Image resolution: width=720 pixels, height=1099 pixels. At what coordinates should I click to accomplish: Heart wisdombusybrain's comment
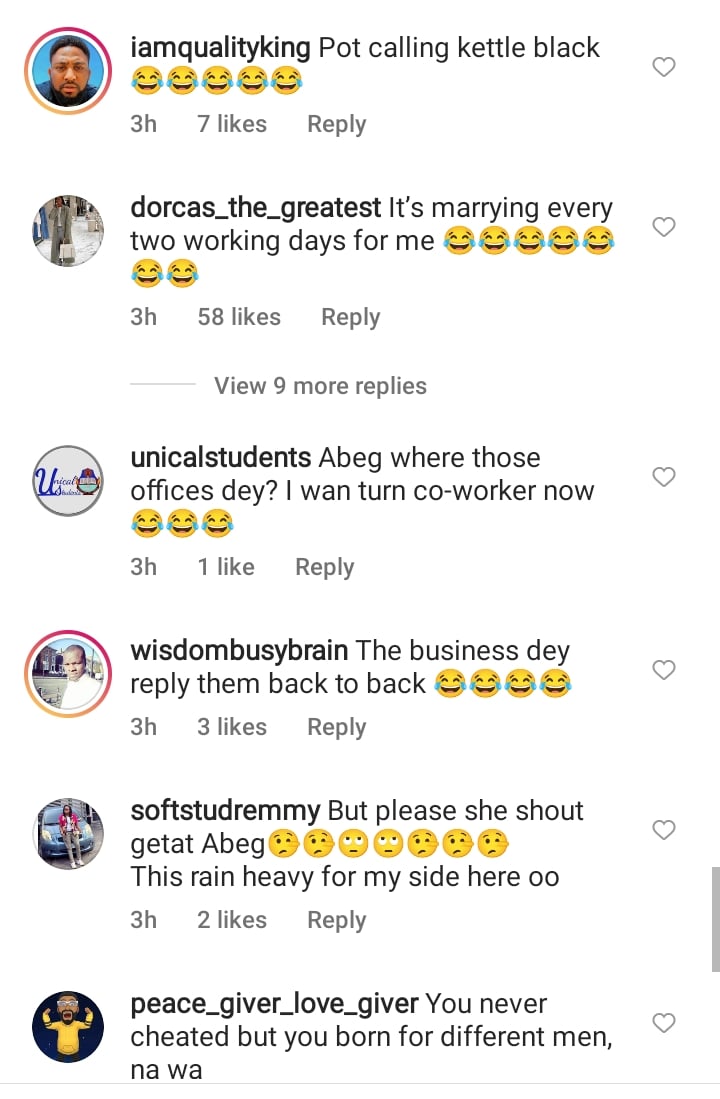664,670
